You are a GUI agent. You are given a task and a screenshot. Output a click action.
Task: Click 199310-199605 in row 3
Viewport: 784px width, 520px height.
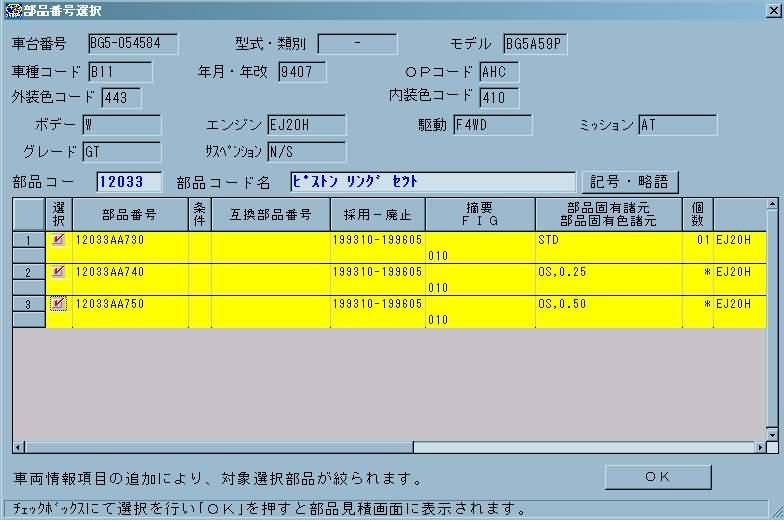point(378,304)
